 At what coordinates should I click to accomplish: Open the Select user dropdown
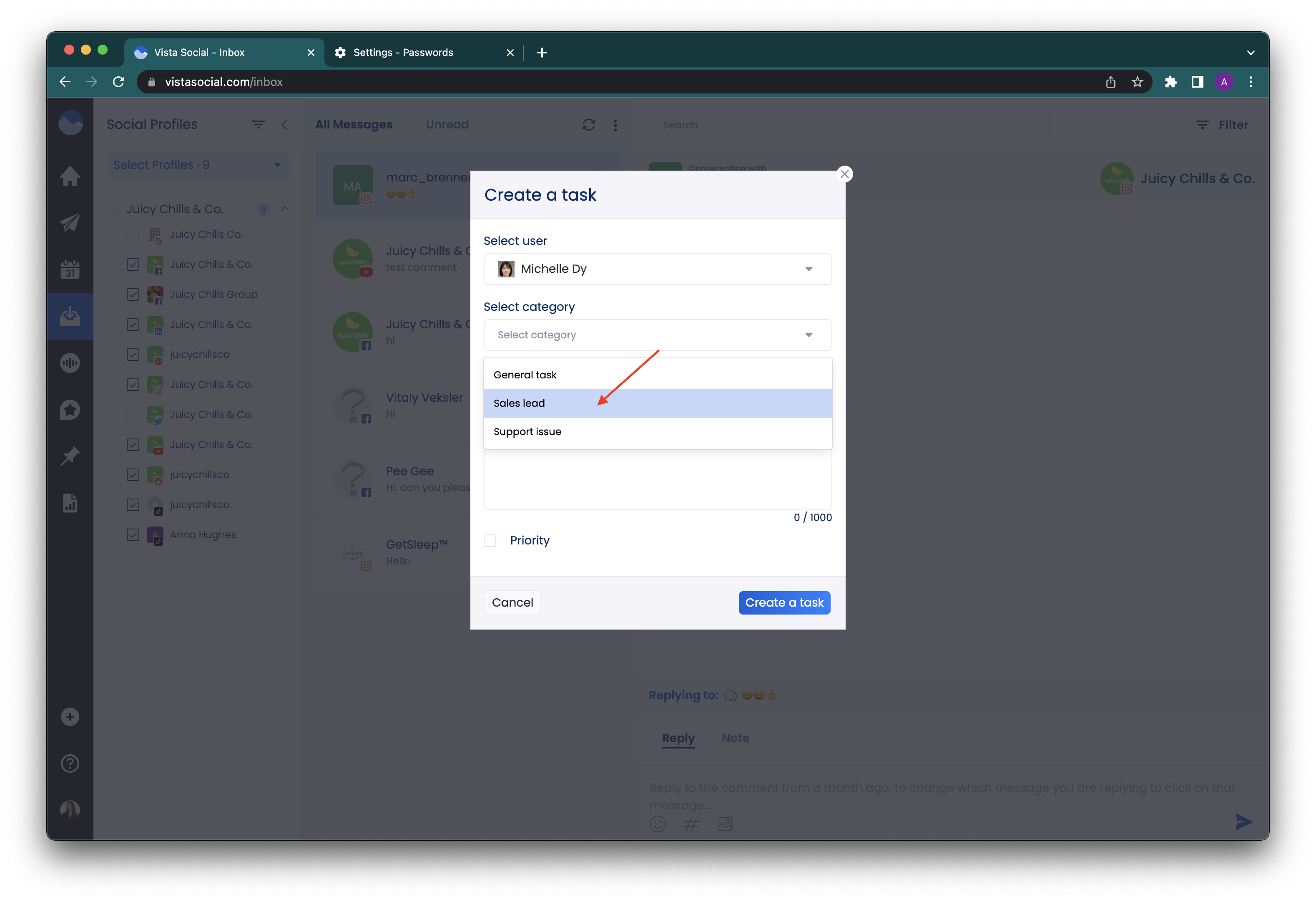pos(658,269)
